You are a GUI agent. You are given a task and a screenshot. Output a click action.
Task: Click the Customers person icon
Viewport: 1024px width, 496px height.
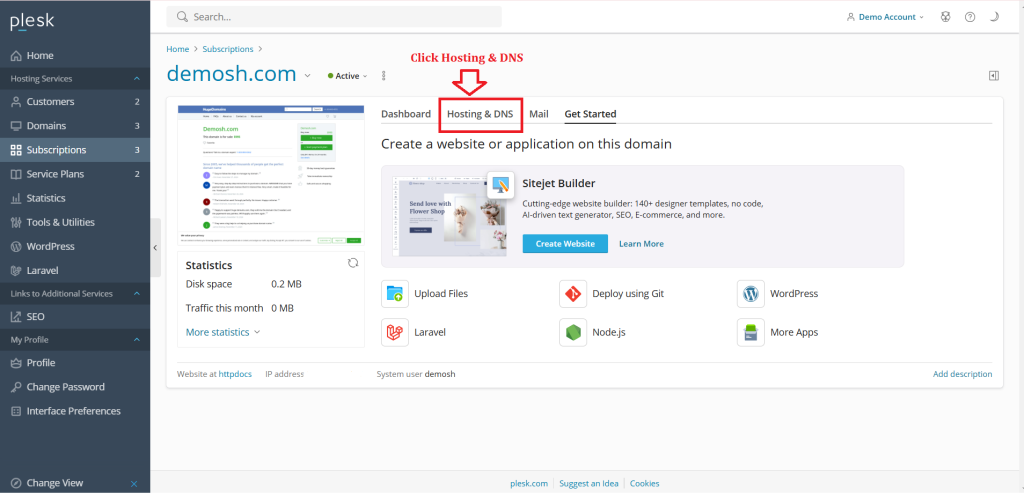click(x=16, y=102)
